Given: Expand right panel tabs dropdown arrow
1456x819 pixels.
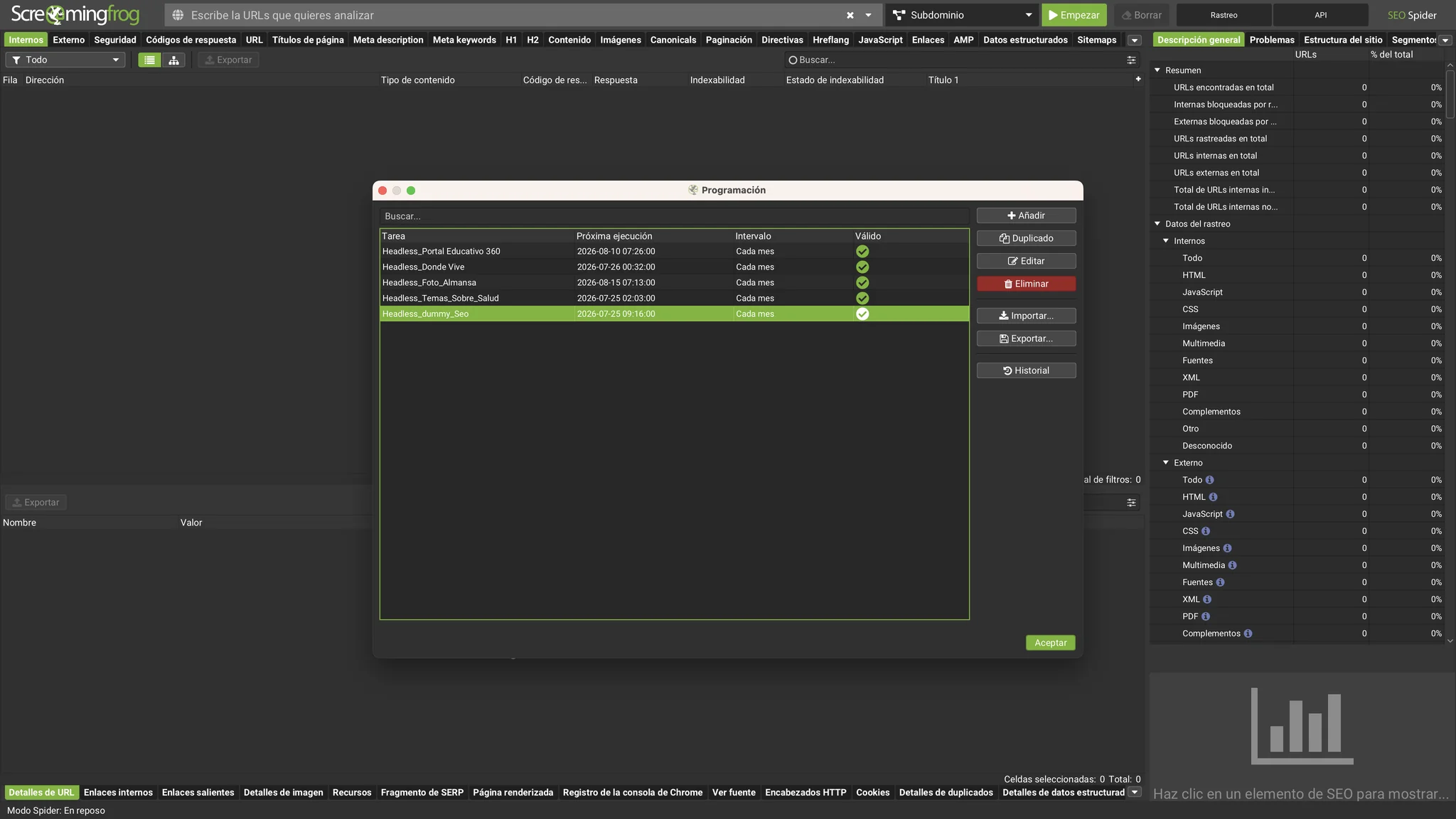Looking at the screenshot, I should click(x=1445, y=41).
